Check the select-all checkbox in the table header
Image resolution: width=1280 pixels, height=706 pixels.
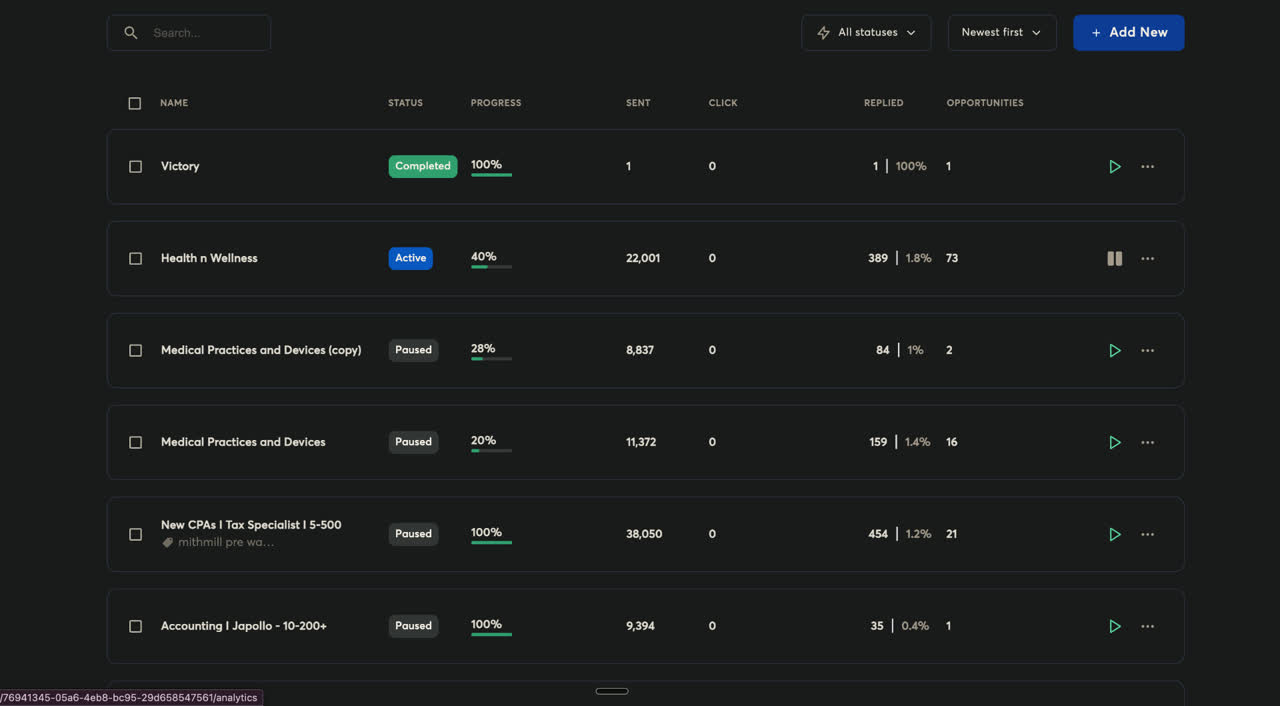point(134,103)
